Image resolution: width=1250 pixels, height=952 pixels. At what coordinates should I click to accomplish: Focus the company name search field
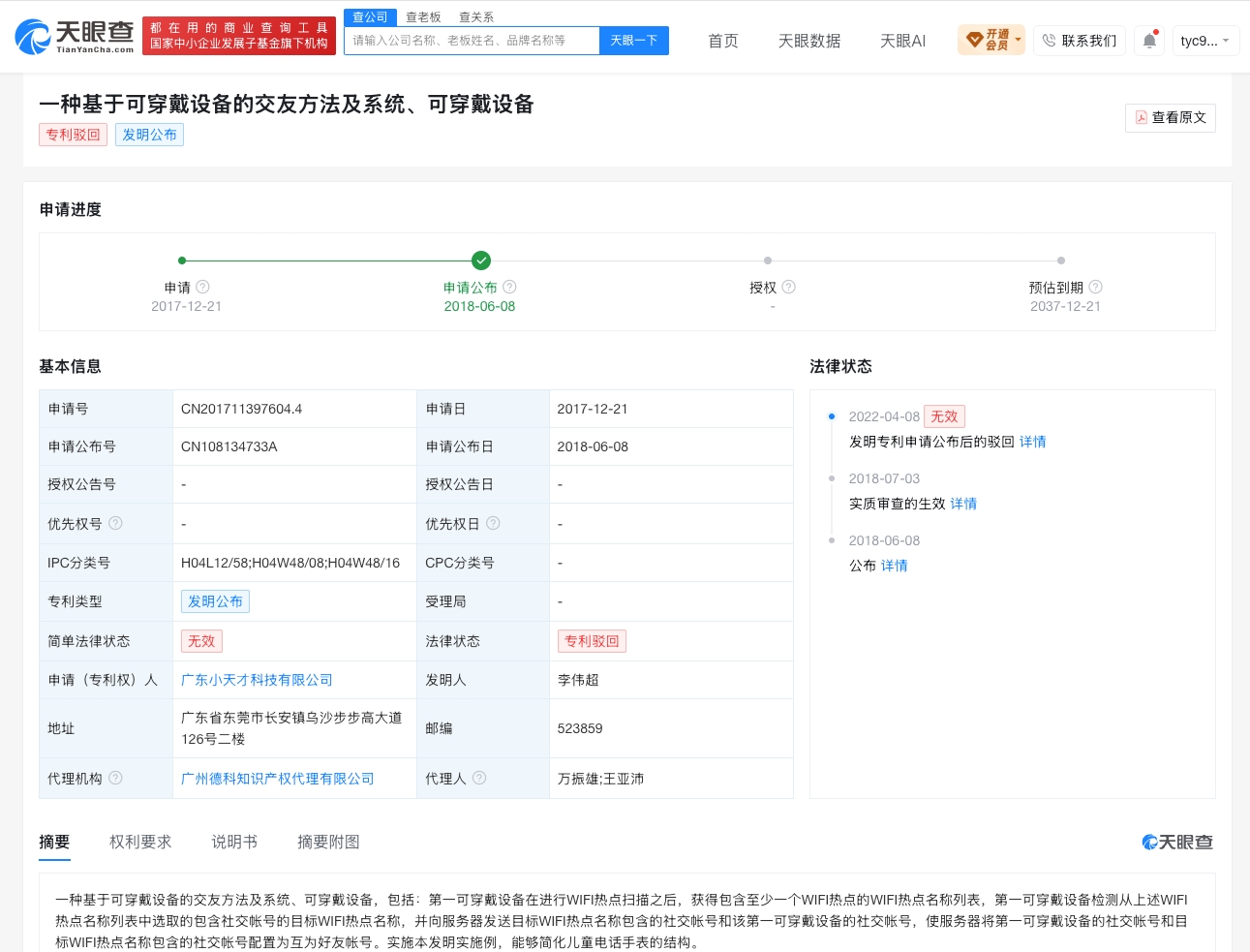tap(472, 41)
